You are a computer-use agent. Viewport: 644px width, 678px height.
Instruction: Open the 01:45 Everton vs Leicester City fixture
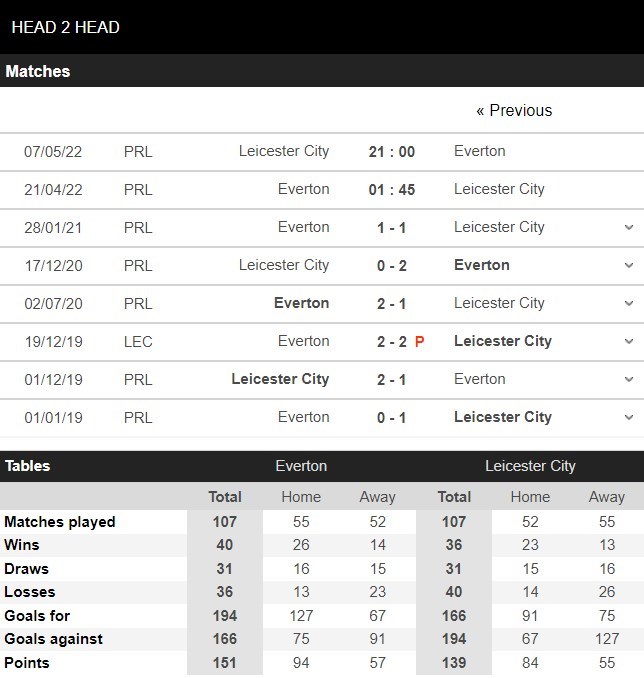391,190
